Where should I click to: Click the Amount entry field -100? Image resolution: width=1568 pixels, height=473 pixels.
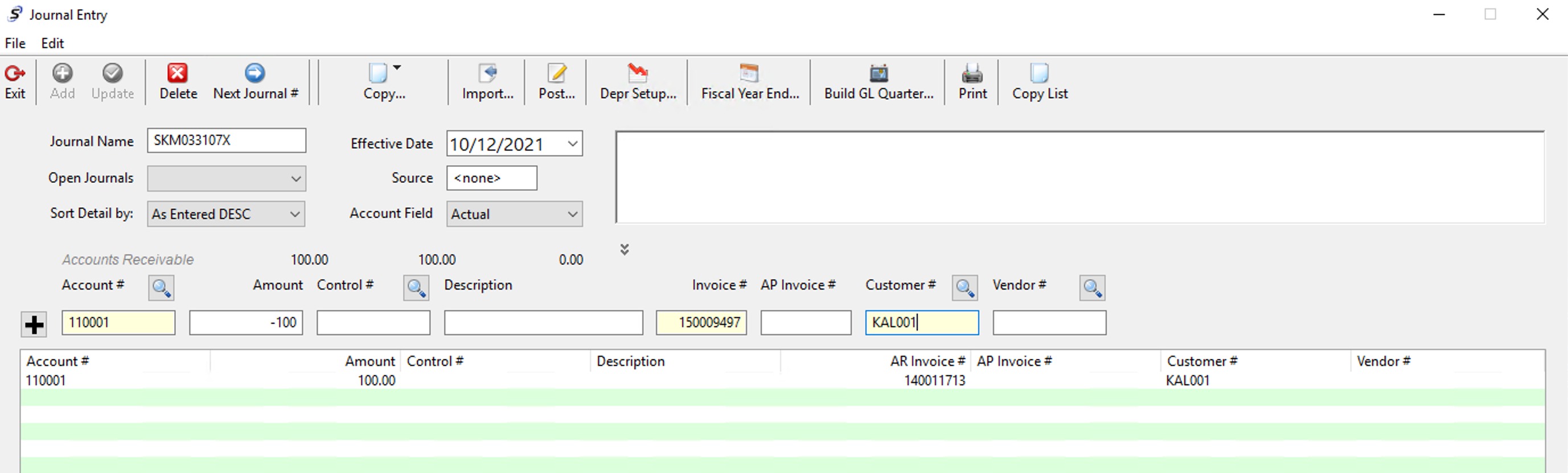246,323
